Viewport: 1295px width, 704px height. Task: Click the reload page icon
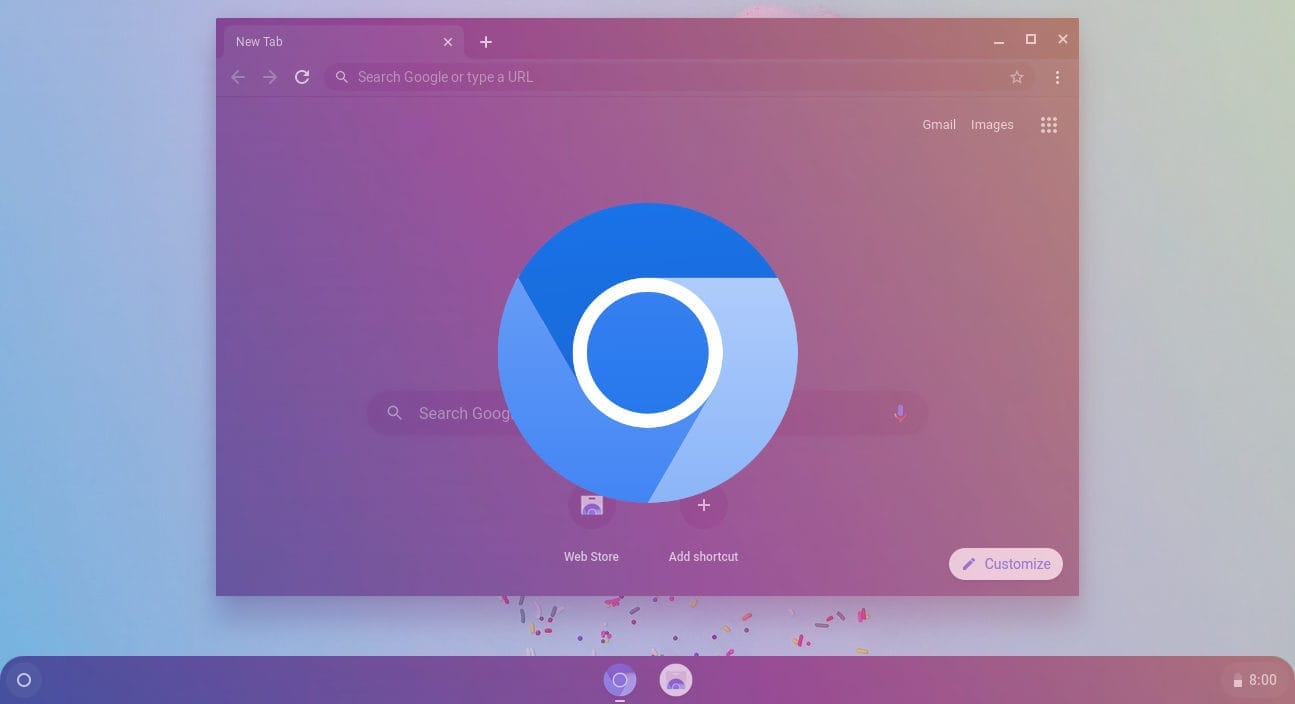[x=302, y=76]
